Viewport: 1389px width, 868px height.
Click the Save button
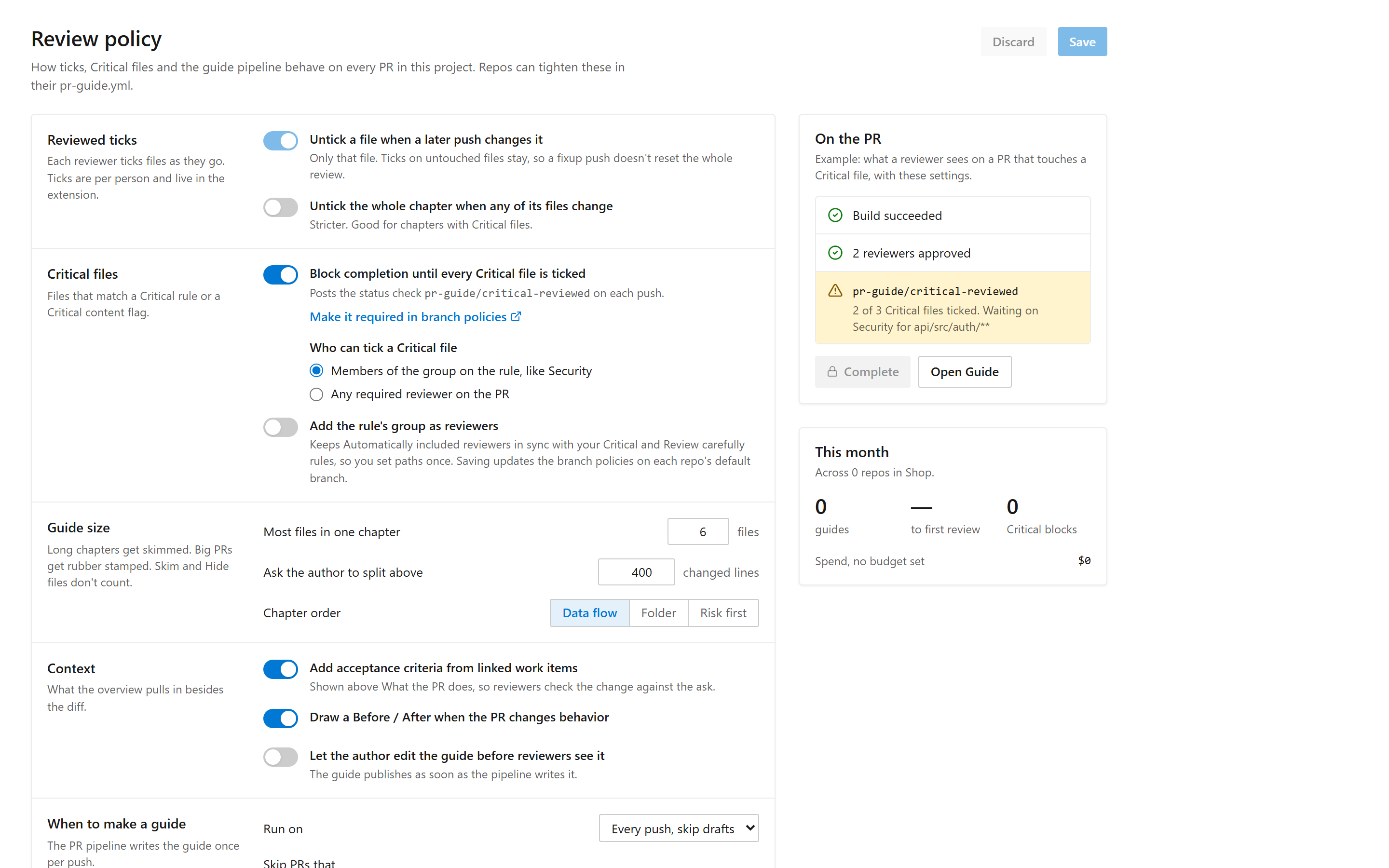[x=1082, y=42]
